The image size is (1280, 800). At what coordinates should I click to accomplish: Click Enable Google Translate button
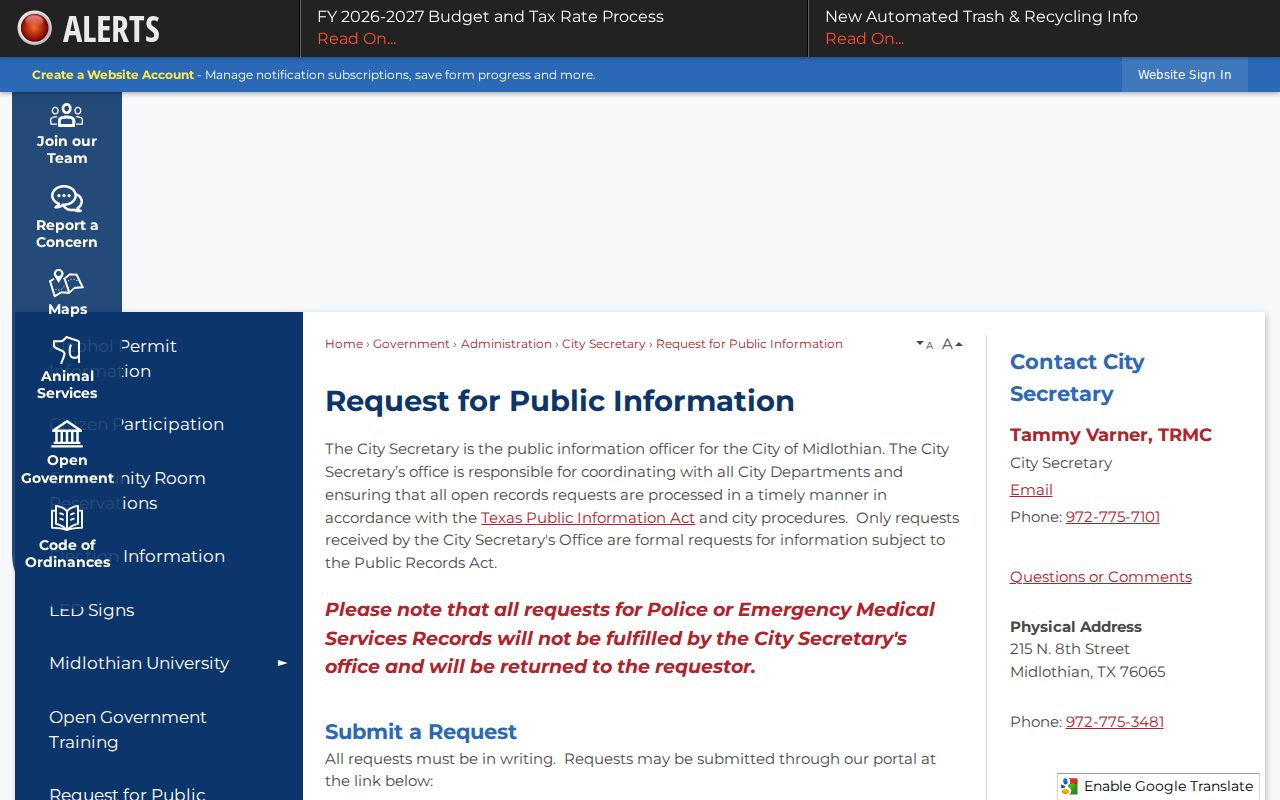pos(1158,786)
